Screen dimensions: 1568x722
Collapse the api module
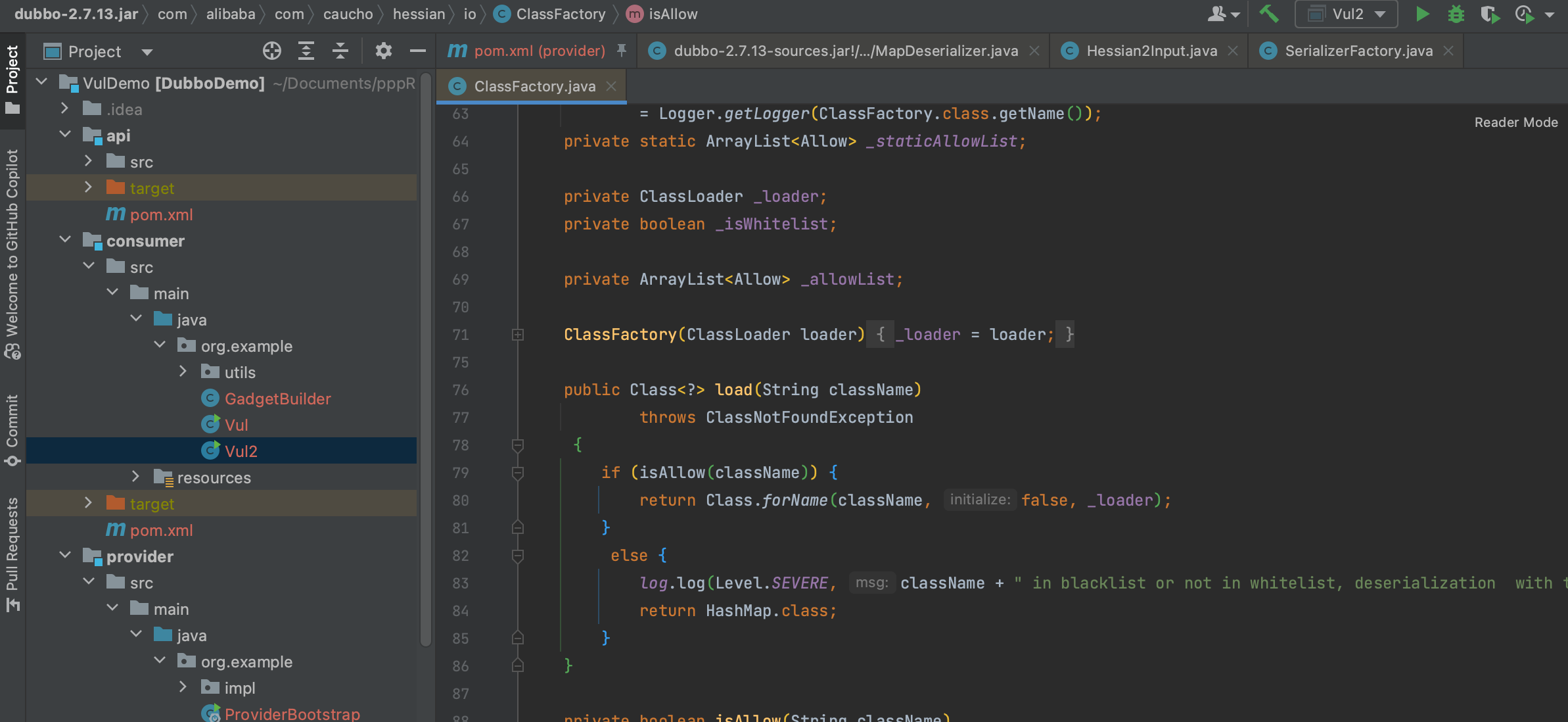point(64,135)
